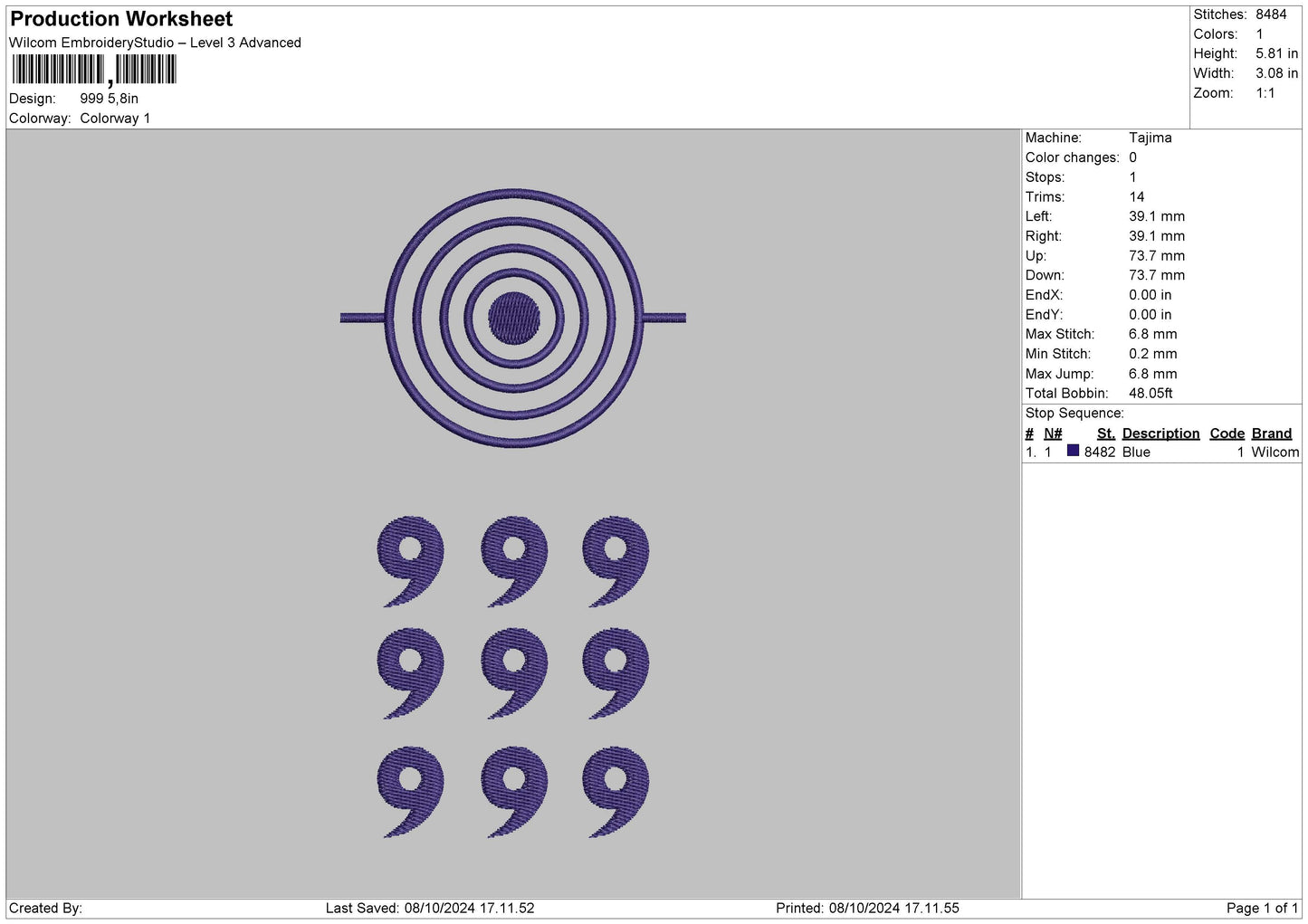Viewport: 1308px width, 924px height.
Task: Click the "Description" column header
Action: click(x=1160, y=433)
